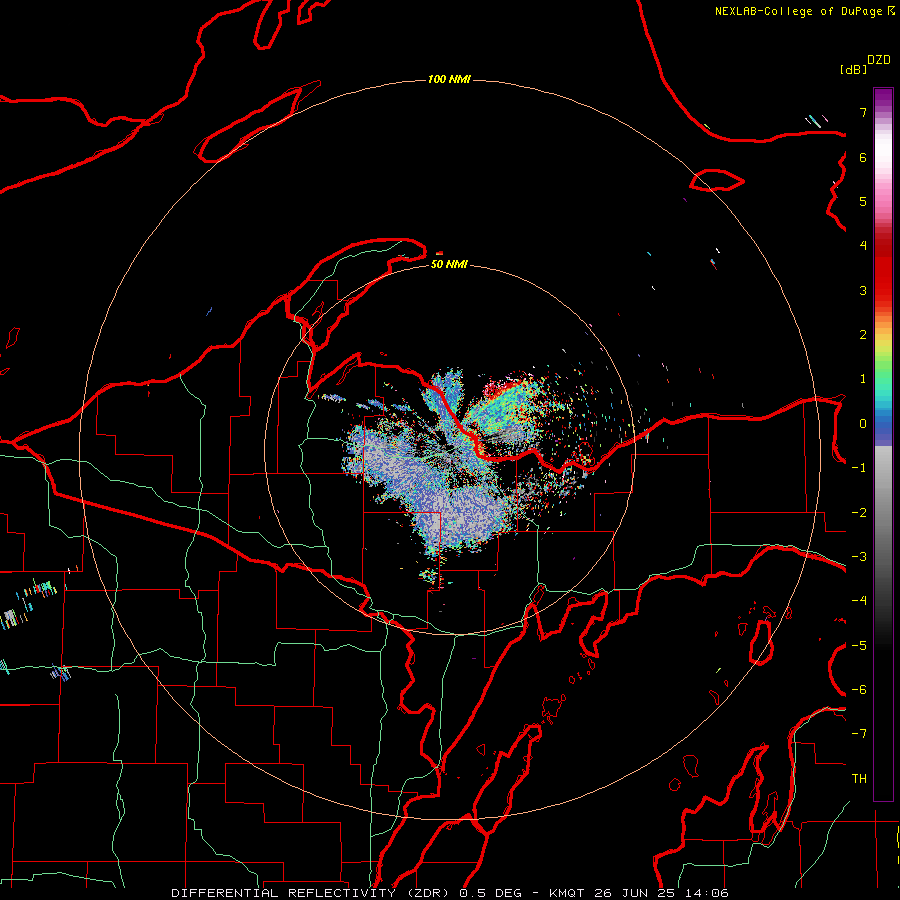Select the -1 value on color scale

(859, 468)
